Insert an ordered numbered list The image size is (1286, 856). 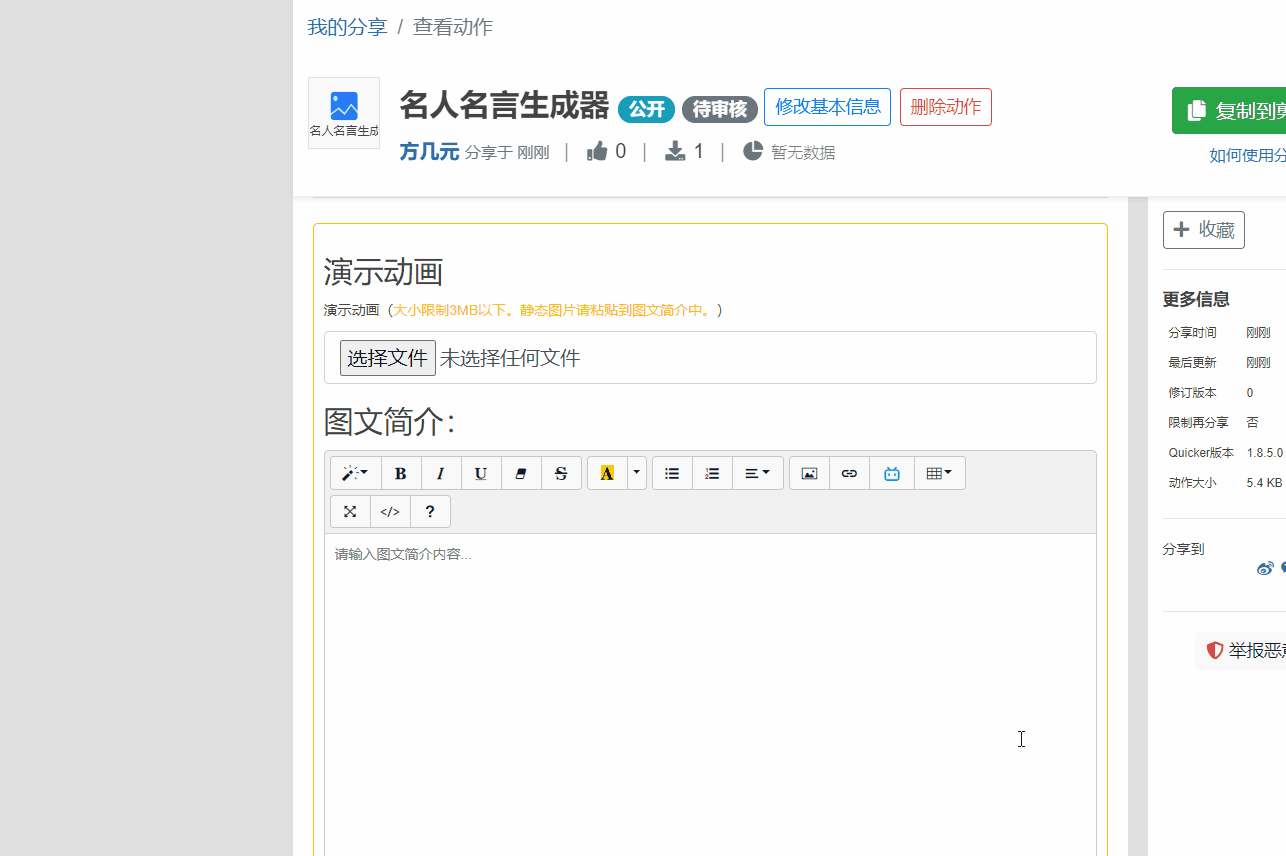pos(712,473)
